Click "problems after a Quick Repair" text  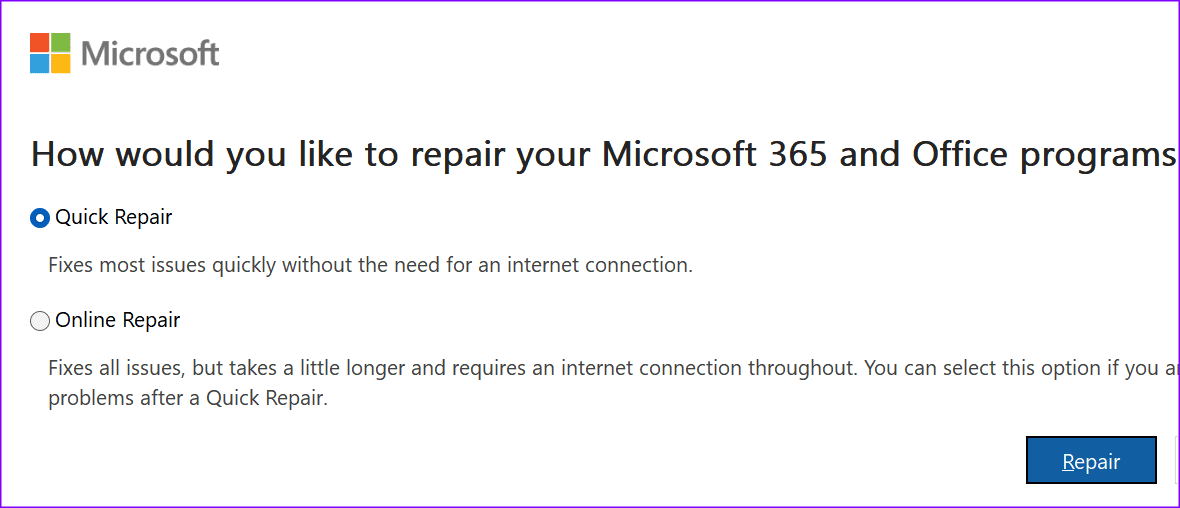click(188, 398)
